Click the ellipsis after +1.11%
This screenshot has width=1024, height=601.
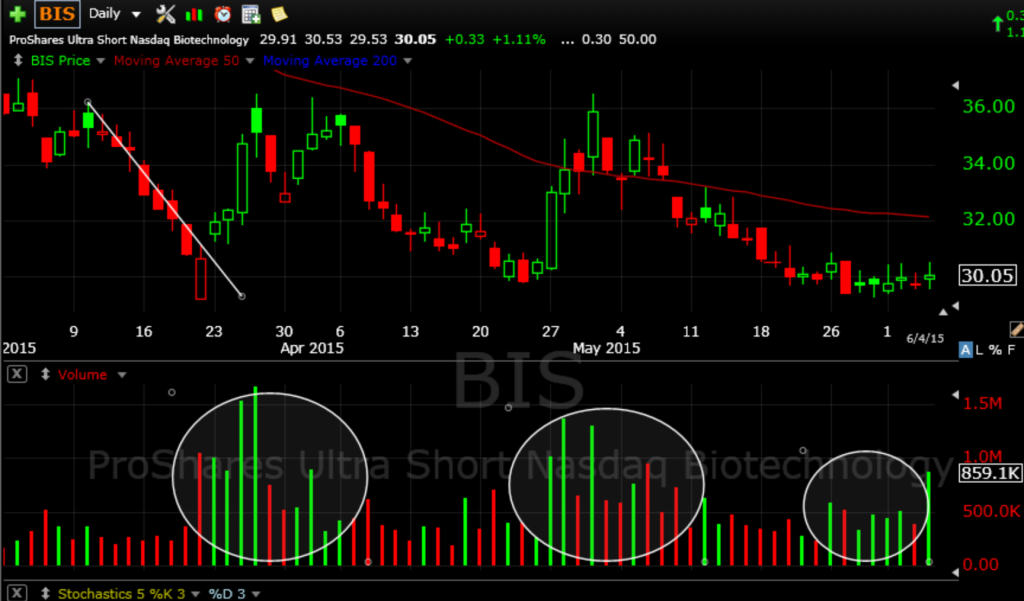click(567, 41)
